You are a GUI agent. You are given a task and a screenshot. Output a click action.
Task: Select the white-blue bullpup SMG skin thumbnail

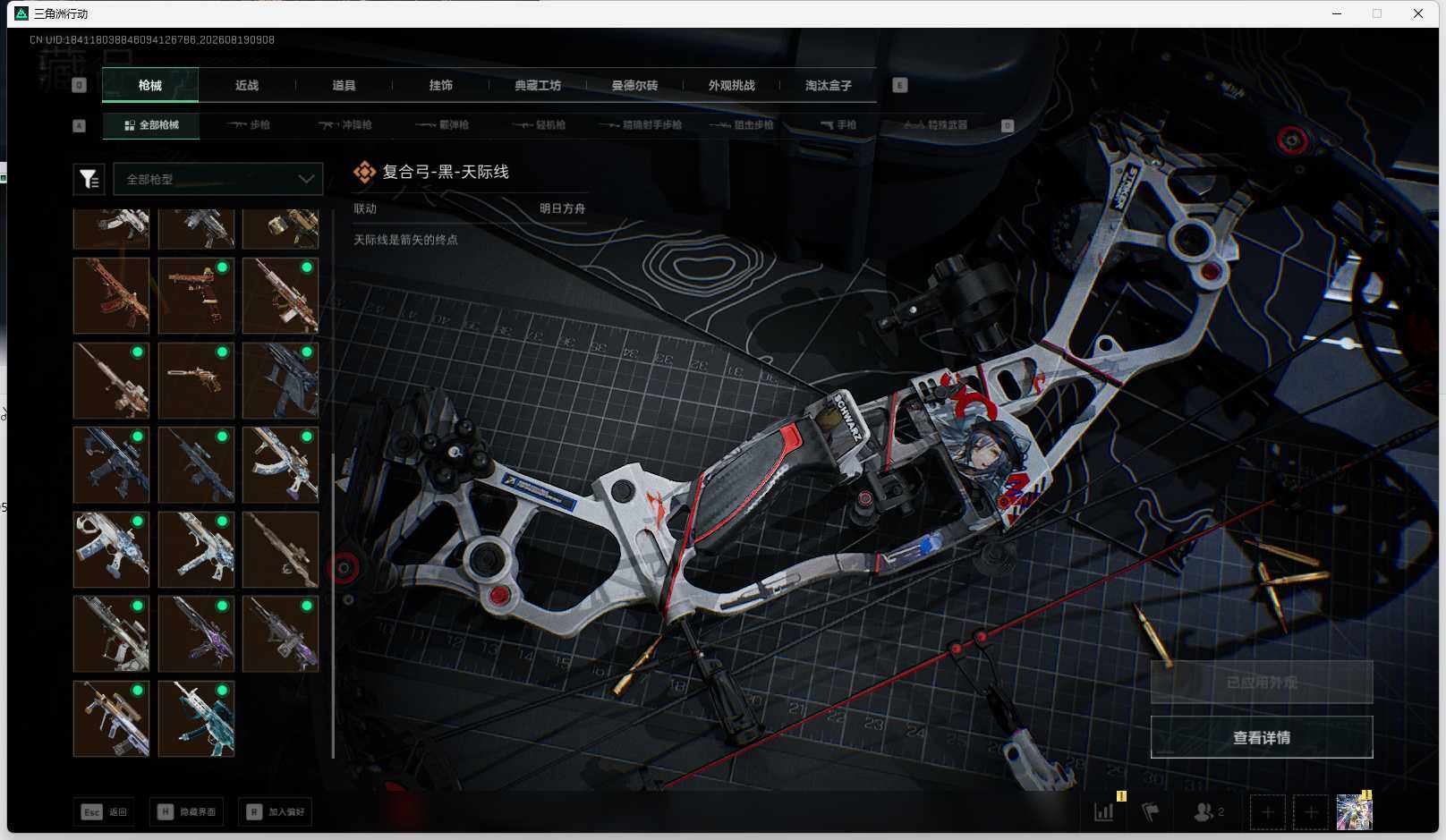coord(111,549)
